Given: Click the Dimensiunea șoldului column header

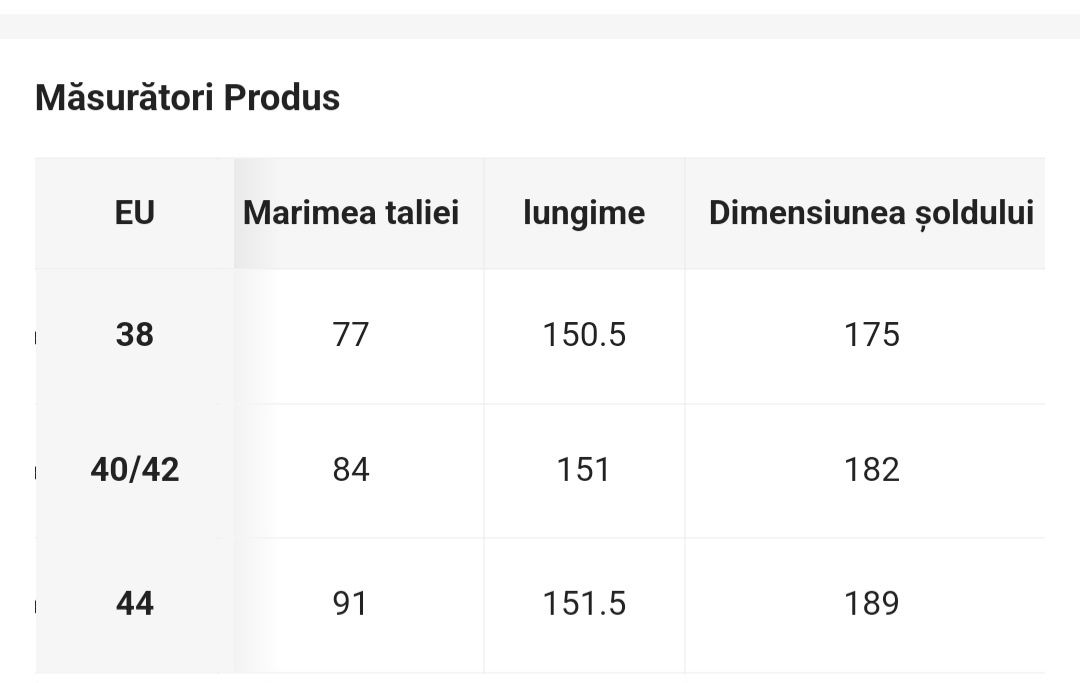Looking at the screenshot, I should (871, 213).
